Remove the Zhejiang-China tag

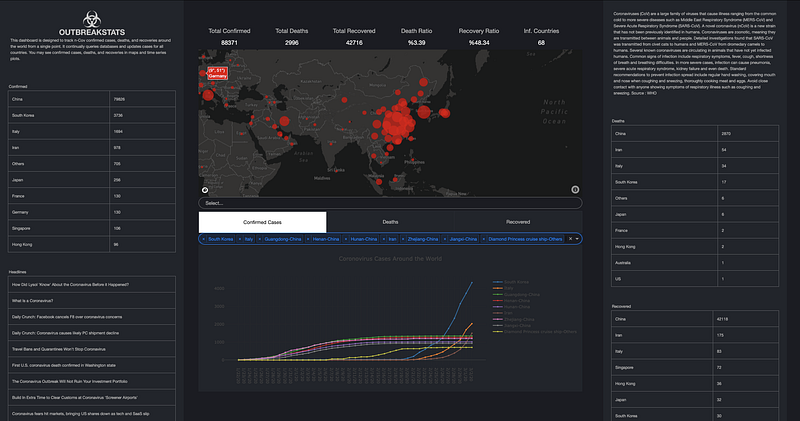point(403,239)
